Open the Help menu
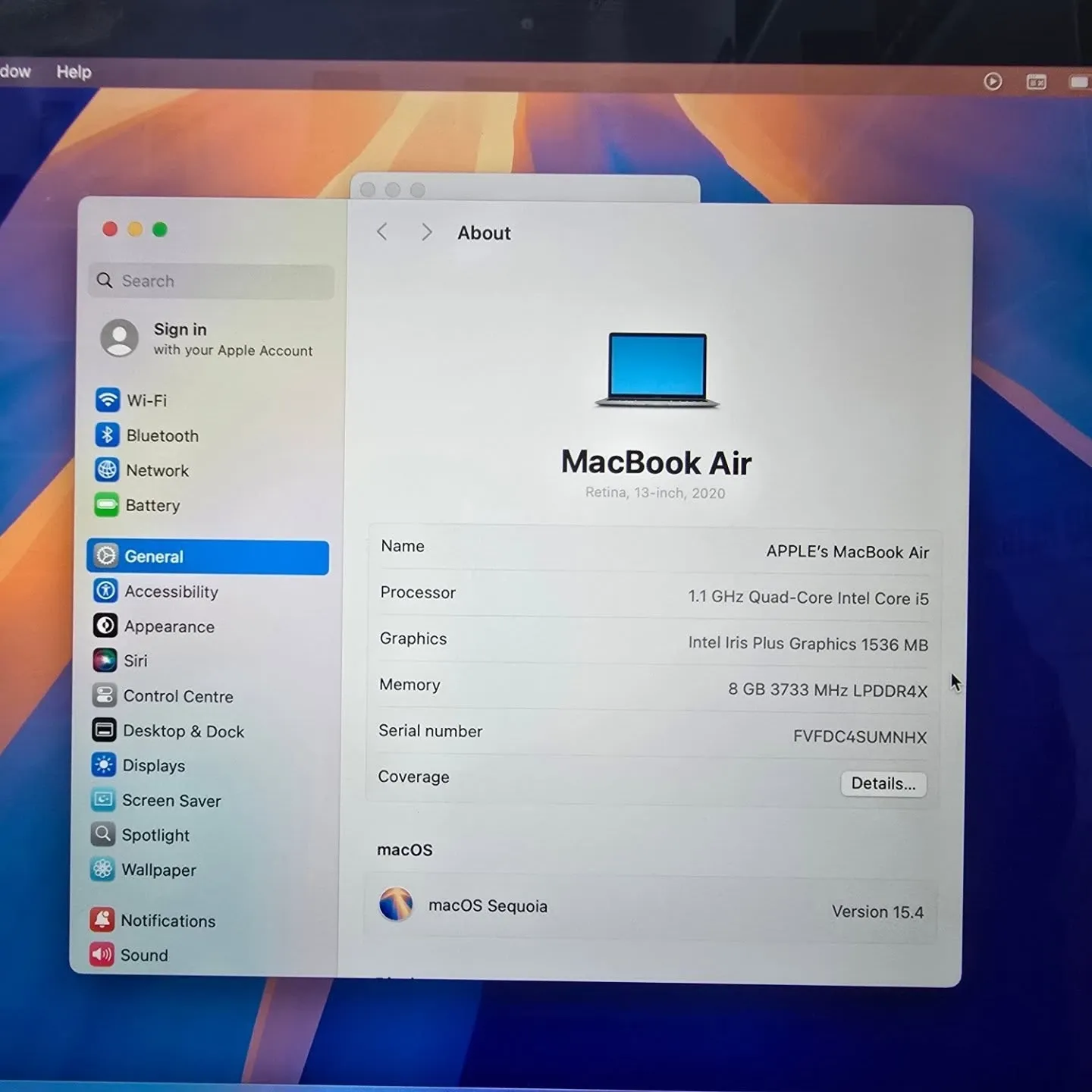Screen dimensions: 1092x1092 (74, 72)
